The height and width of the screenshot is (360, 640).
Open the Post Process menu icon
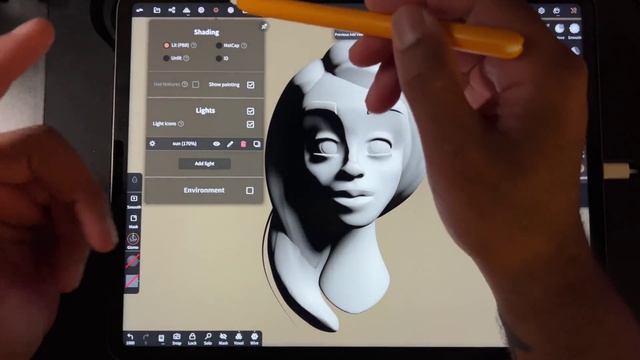pyautogui.click(x=231, y=10)
